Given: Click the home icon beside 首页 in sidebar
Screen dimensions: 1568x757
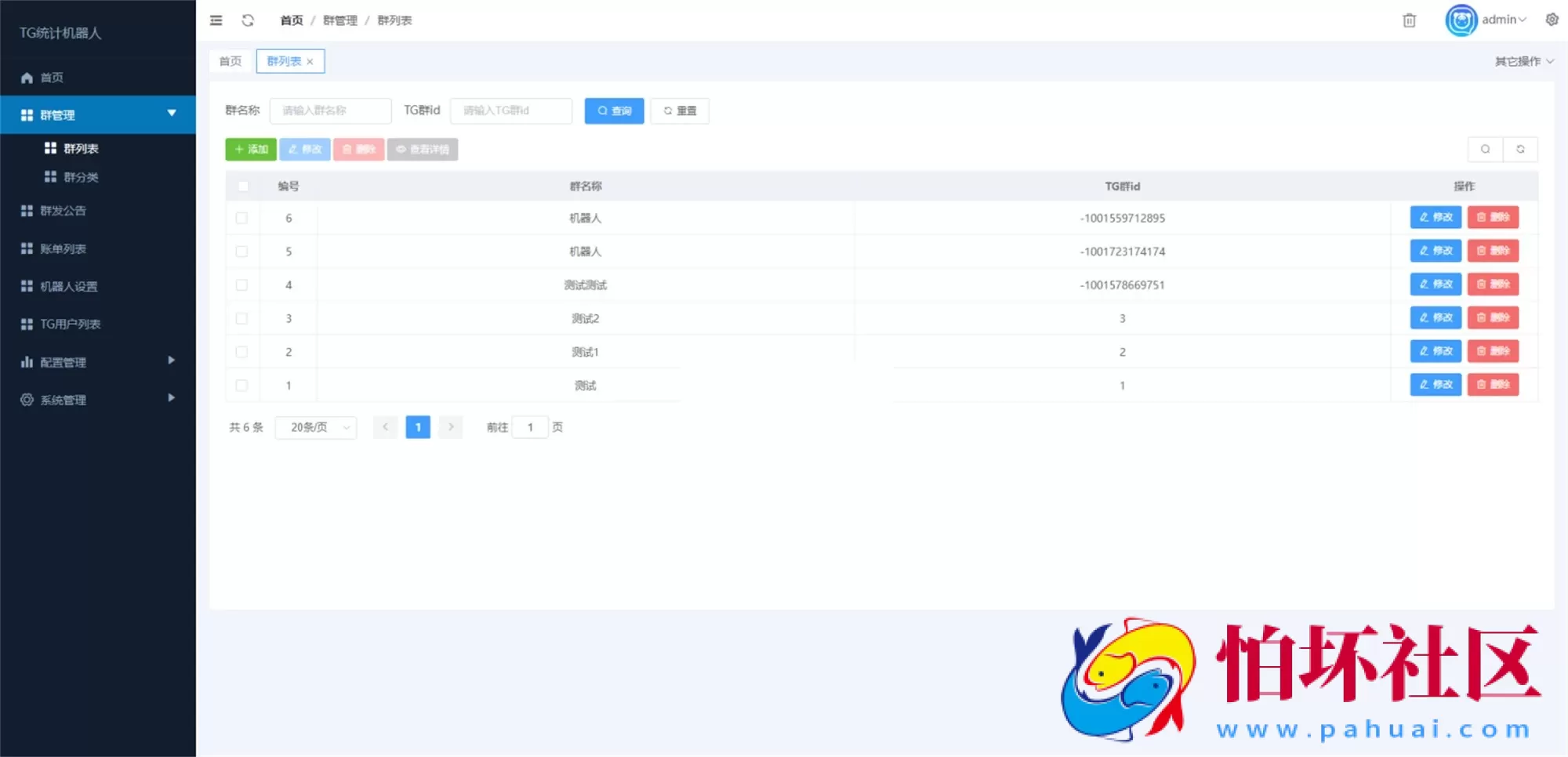Looking at the screenshot, I should (24, 78).
